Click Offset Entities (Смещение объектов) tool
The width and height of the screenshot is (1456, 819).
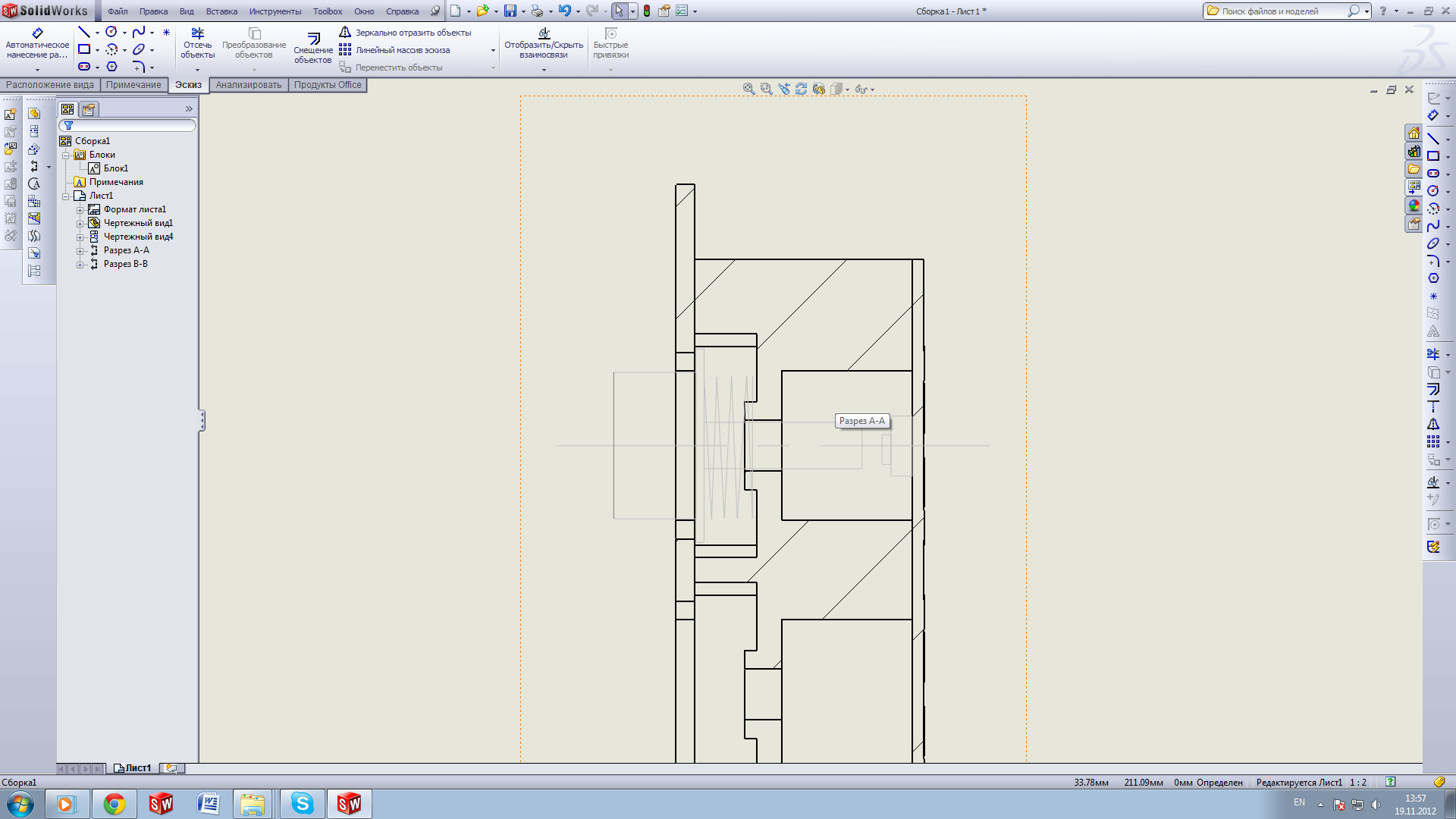(312, 47)
